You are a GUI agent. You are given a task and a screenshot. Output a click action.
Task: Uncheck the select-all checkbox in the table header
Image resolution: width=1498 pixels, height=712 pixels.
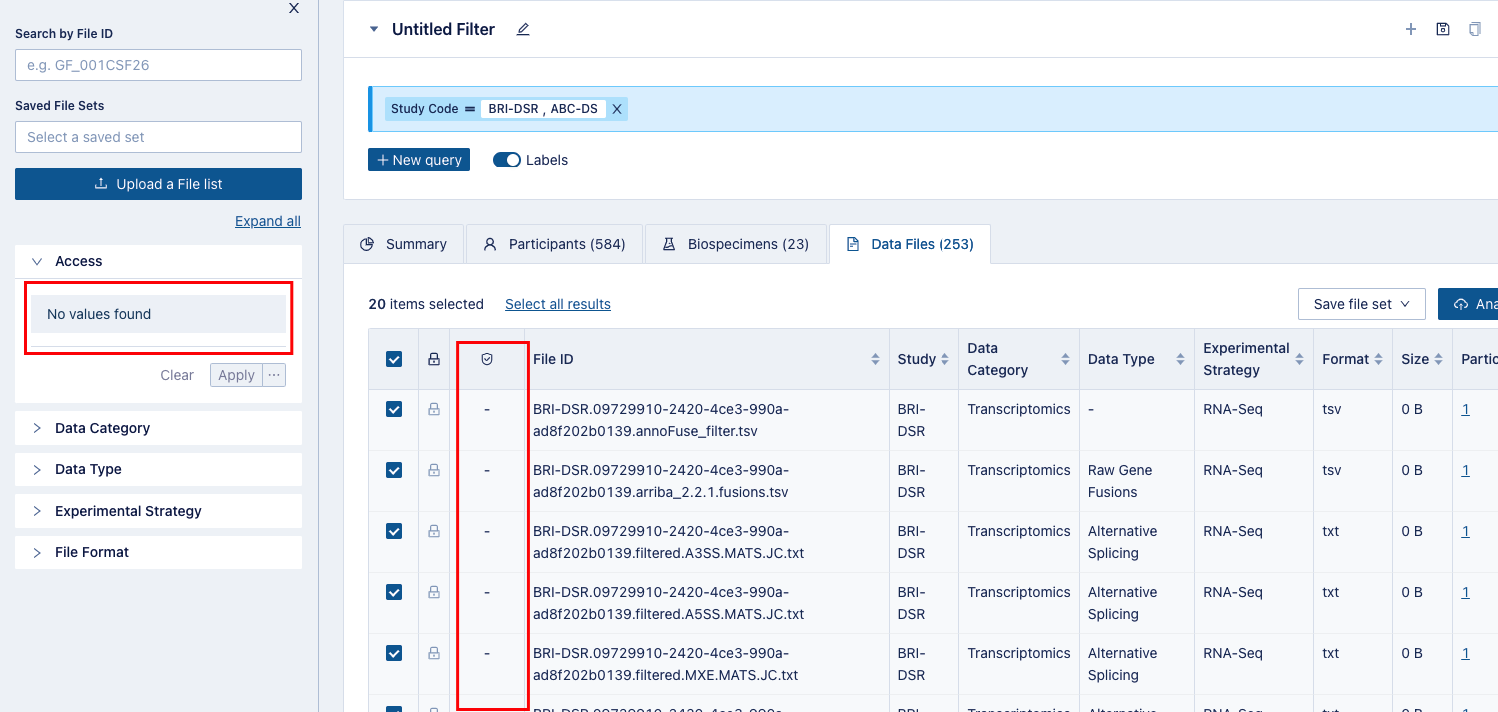click(x=392, y=358)
